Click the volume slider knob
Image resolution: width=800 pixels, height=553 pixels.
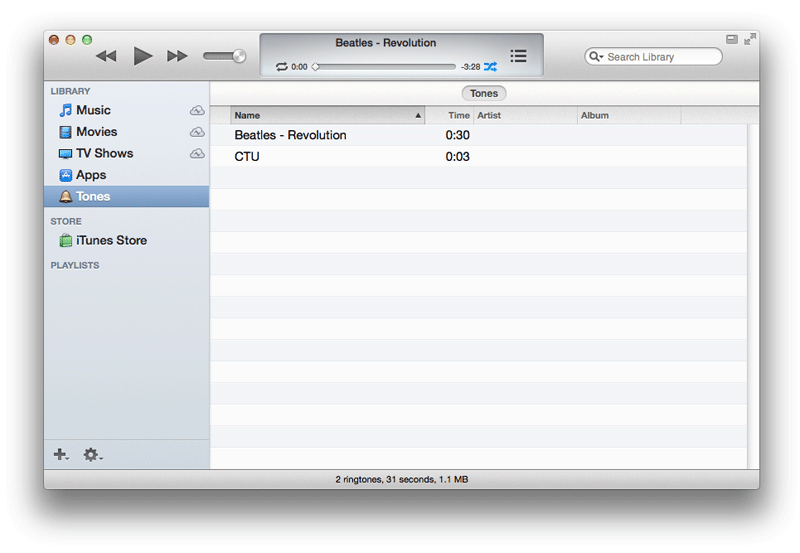(x=239, y=56)
